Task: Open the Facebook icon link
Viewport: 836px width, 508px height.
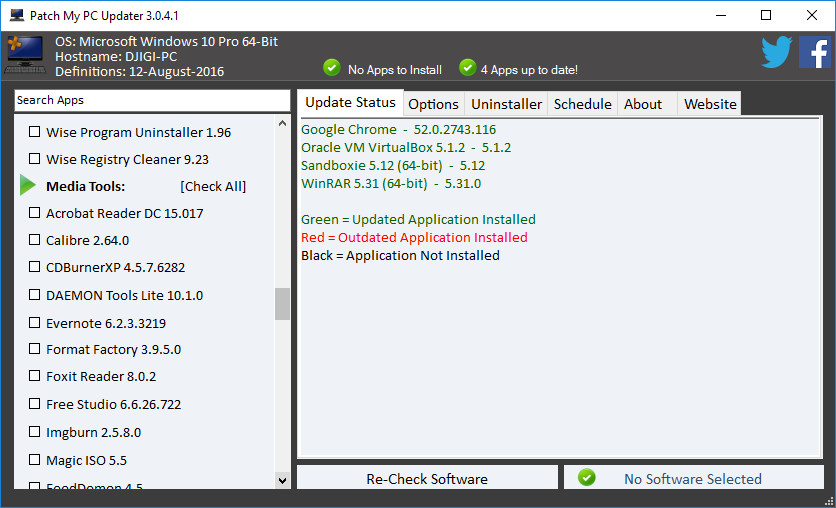Action: 815,52
